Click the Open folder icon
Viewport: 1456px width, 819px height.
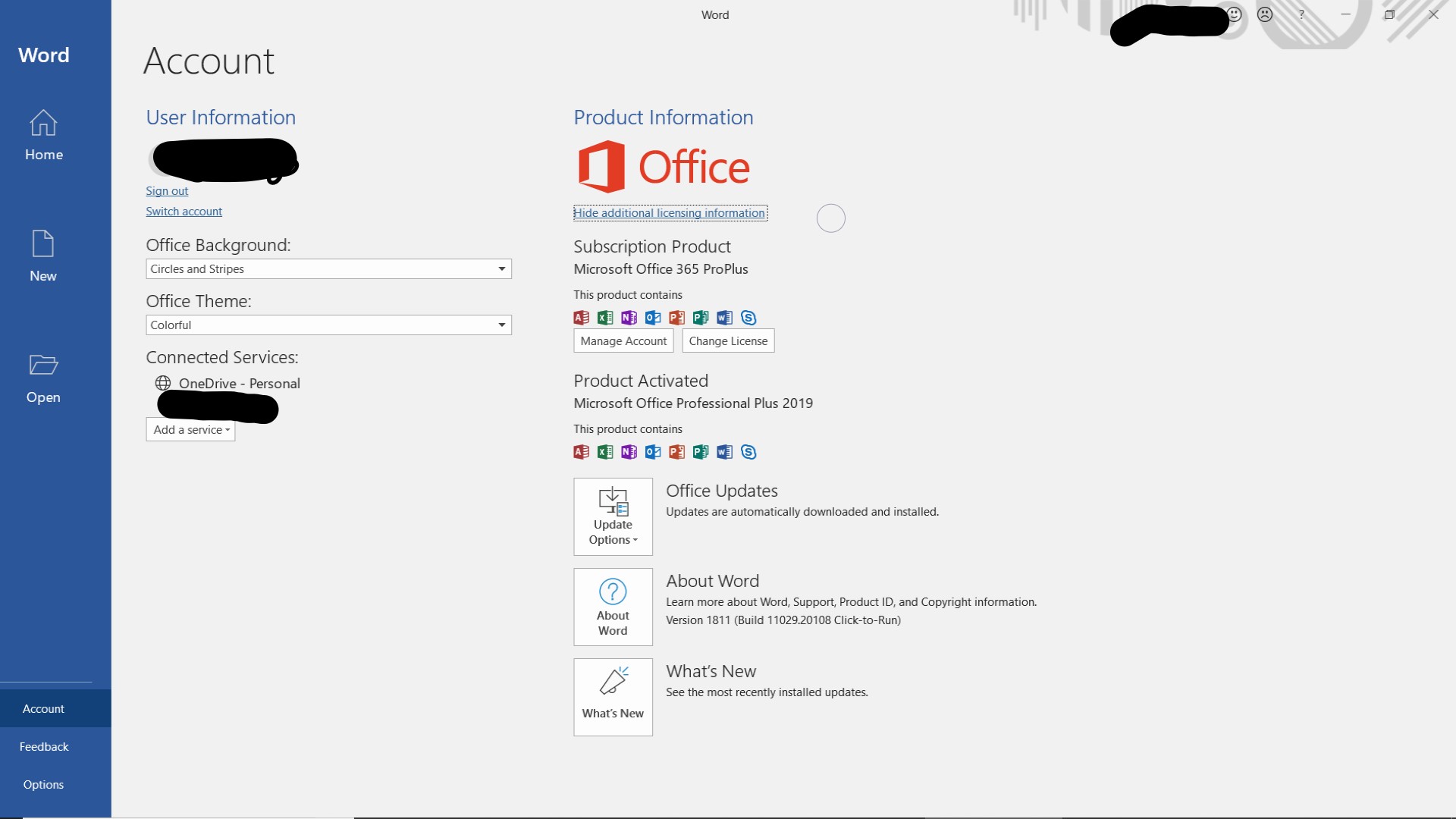point(43,365)
